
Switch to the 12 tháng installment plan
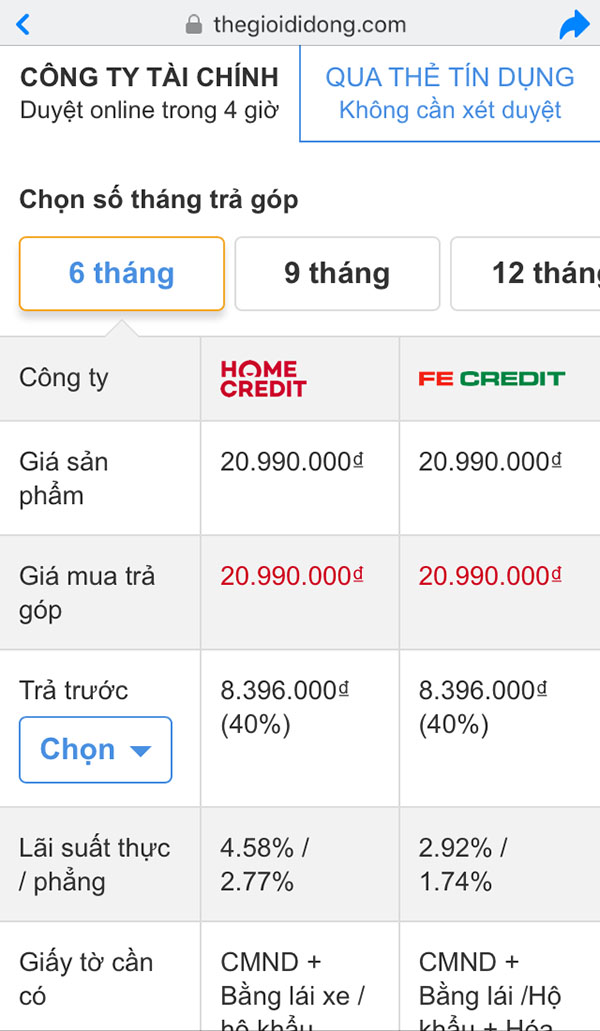click(x=545, y=273)
